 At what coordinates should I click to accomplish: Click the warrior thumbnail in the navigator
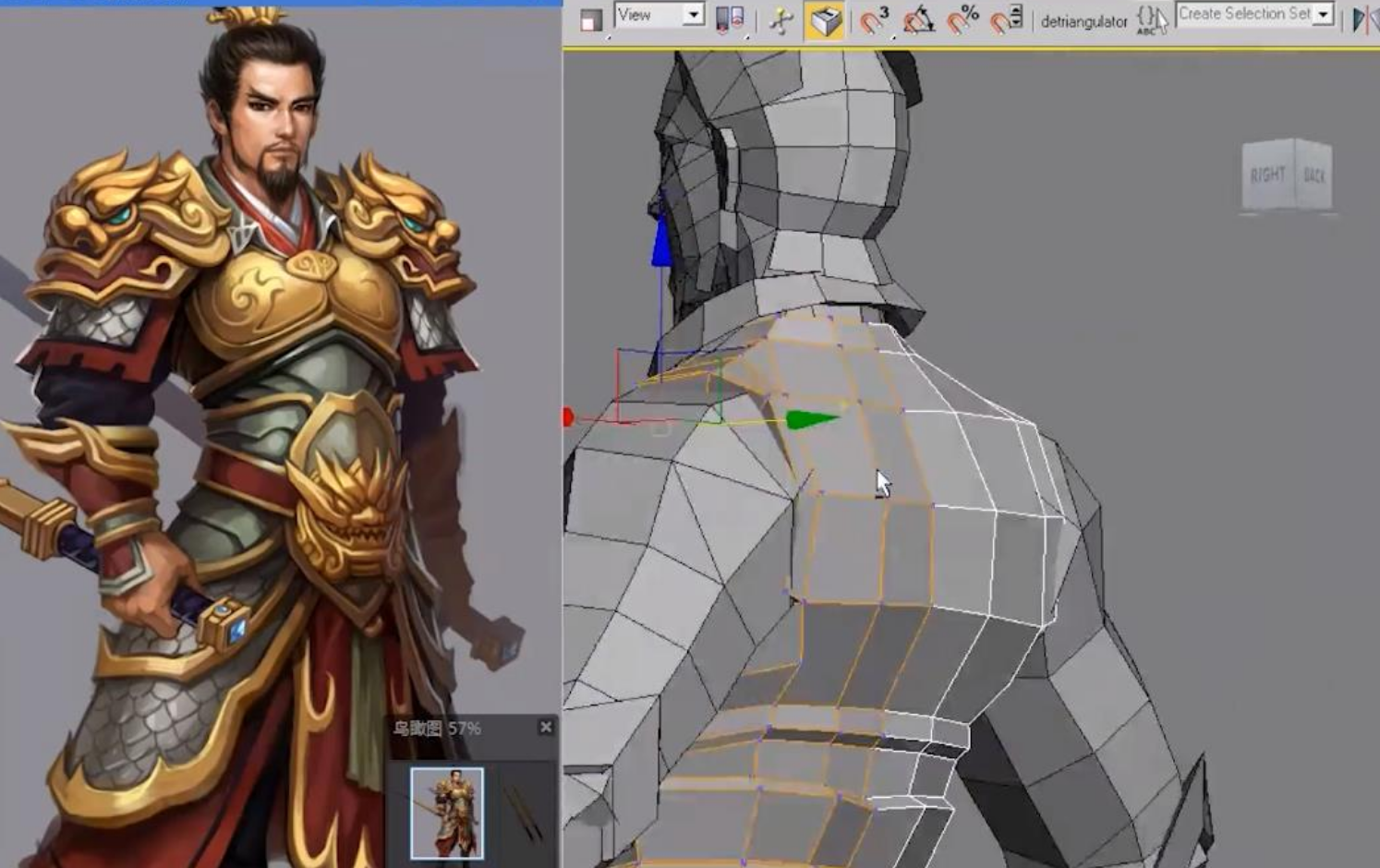point(447,813)
